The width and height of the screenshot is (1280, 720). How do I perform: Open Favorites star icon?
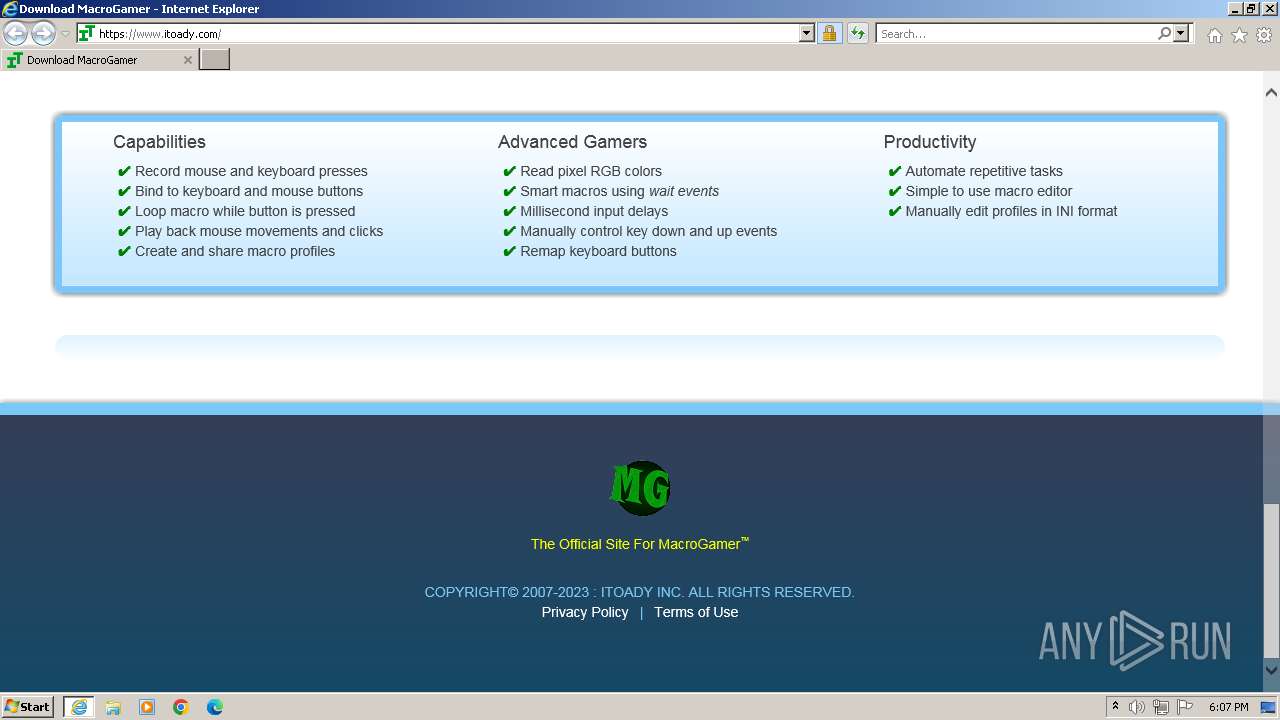(1239, 35)
